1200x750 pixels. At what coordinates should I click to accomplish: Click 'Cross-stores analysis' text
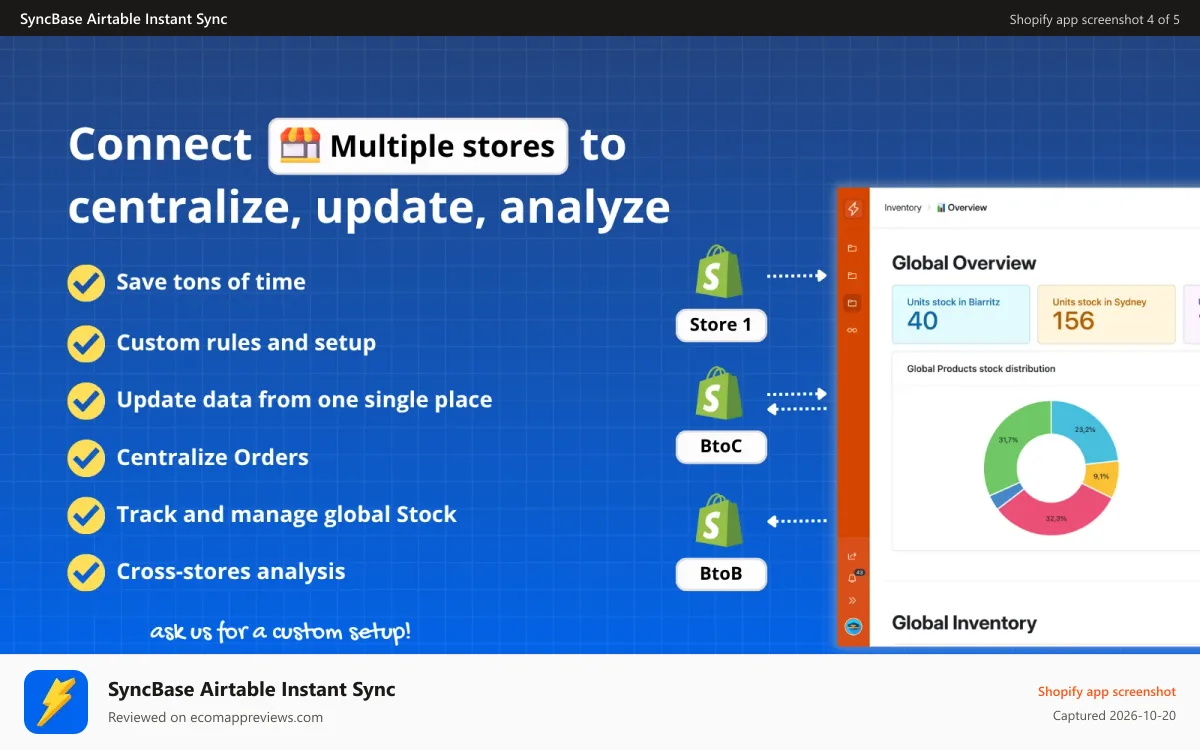click(x=231, y=572)
